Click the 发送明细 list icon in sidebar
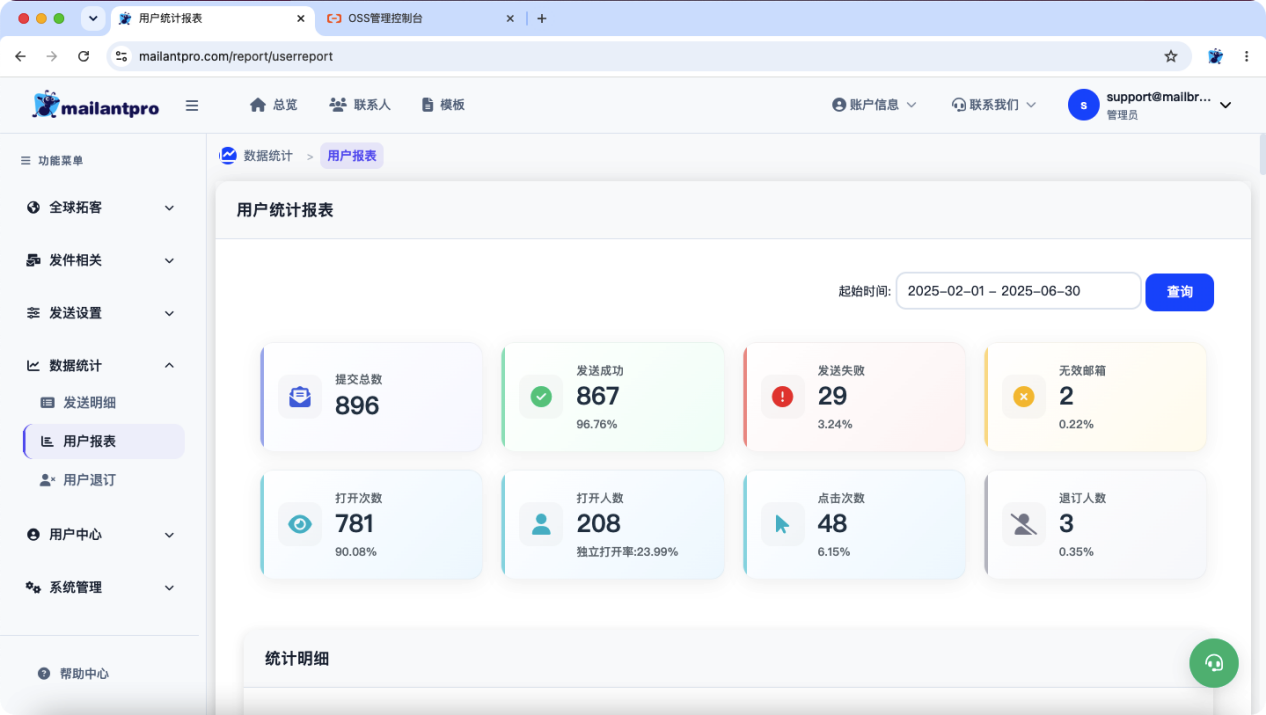This screenshot has height=715, width=1266. (48, 403)
